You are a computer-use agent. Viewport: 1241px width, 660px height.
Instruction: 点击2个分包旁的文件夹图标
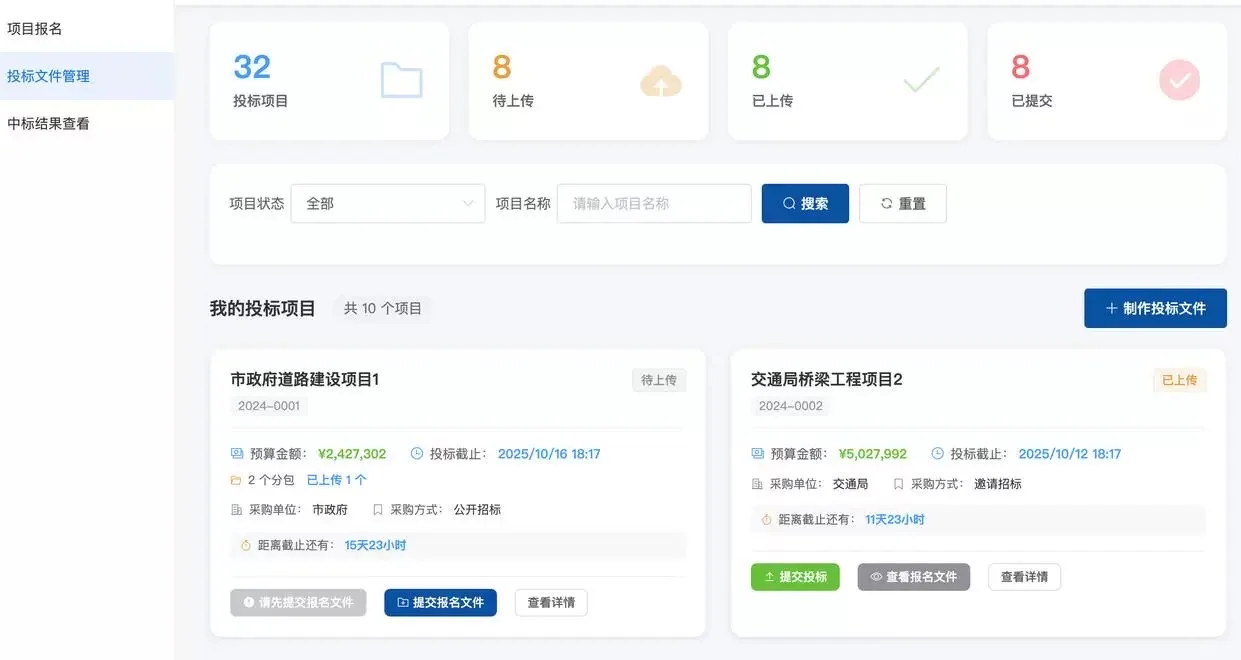[236, 478]
